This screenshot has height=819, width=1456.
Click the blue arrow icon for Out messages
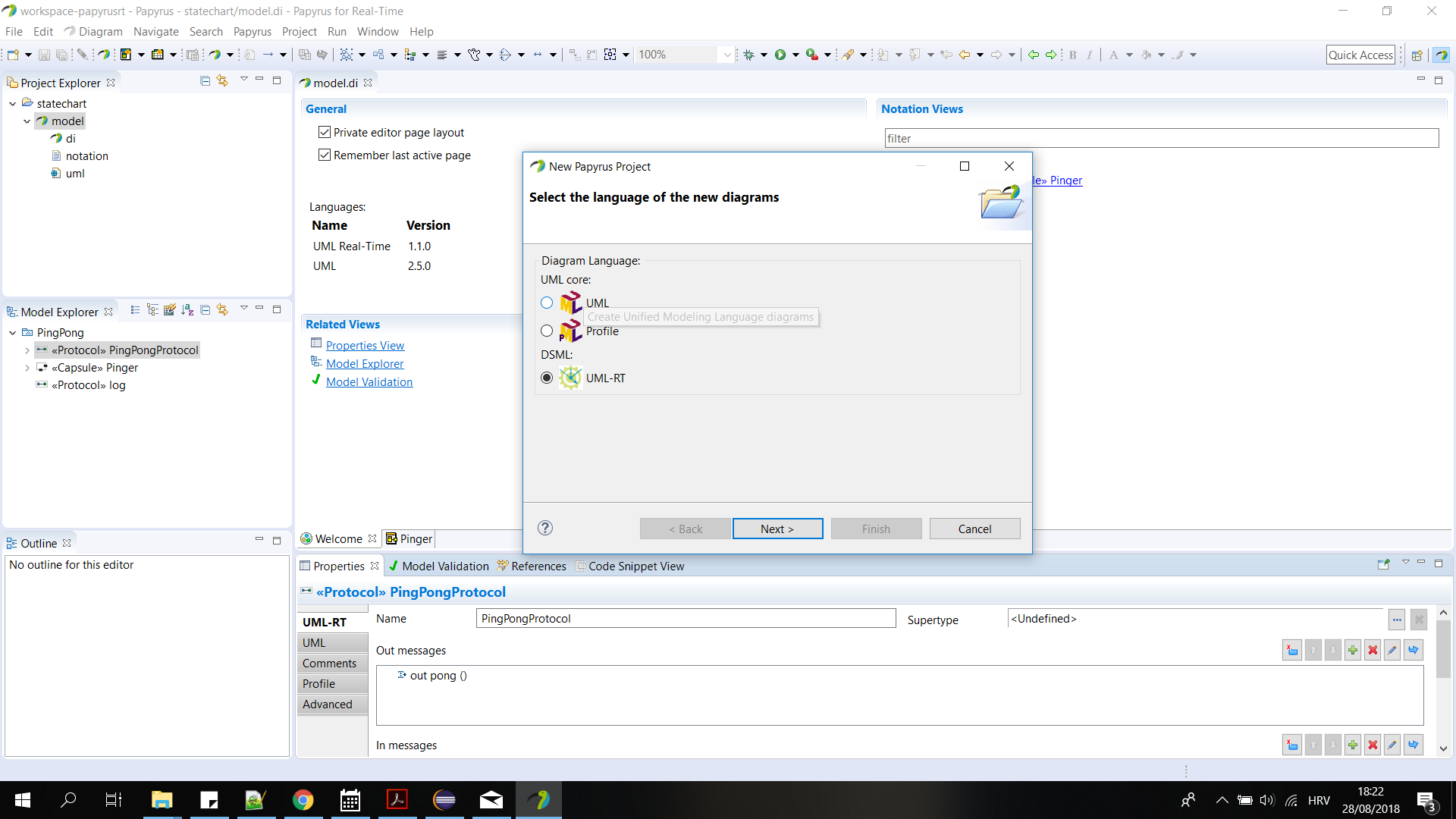pyautogui.click(x=1414, y=650)
